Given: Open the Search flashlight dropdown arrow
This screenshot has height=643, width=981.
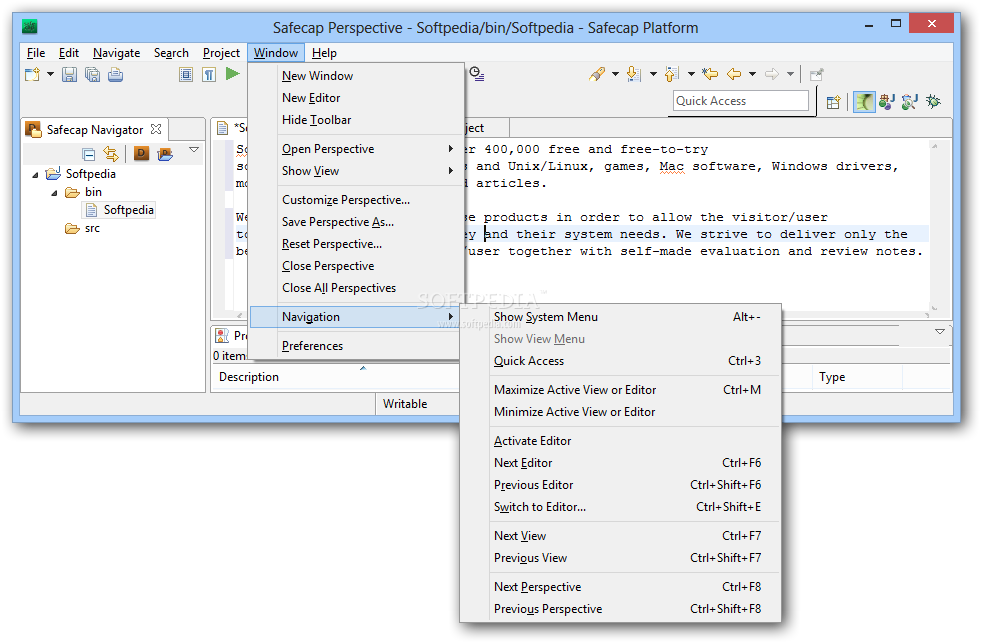Looking at the screenshot, I should (615, 74).
